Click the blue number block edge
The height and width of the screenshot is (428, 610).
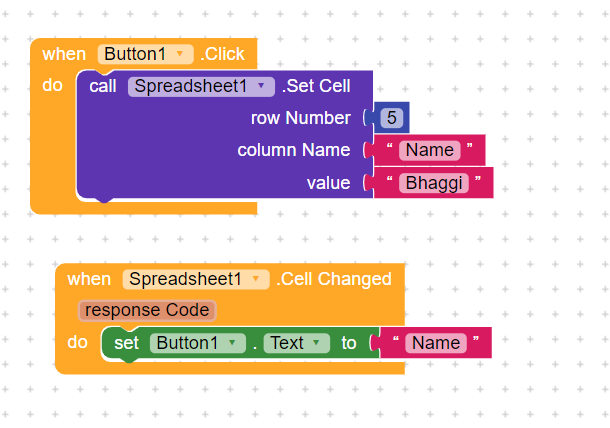374,118
